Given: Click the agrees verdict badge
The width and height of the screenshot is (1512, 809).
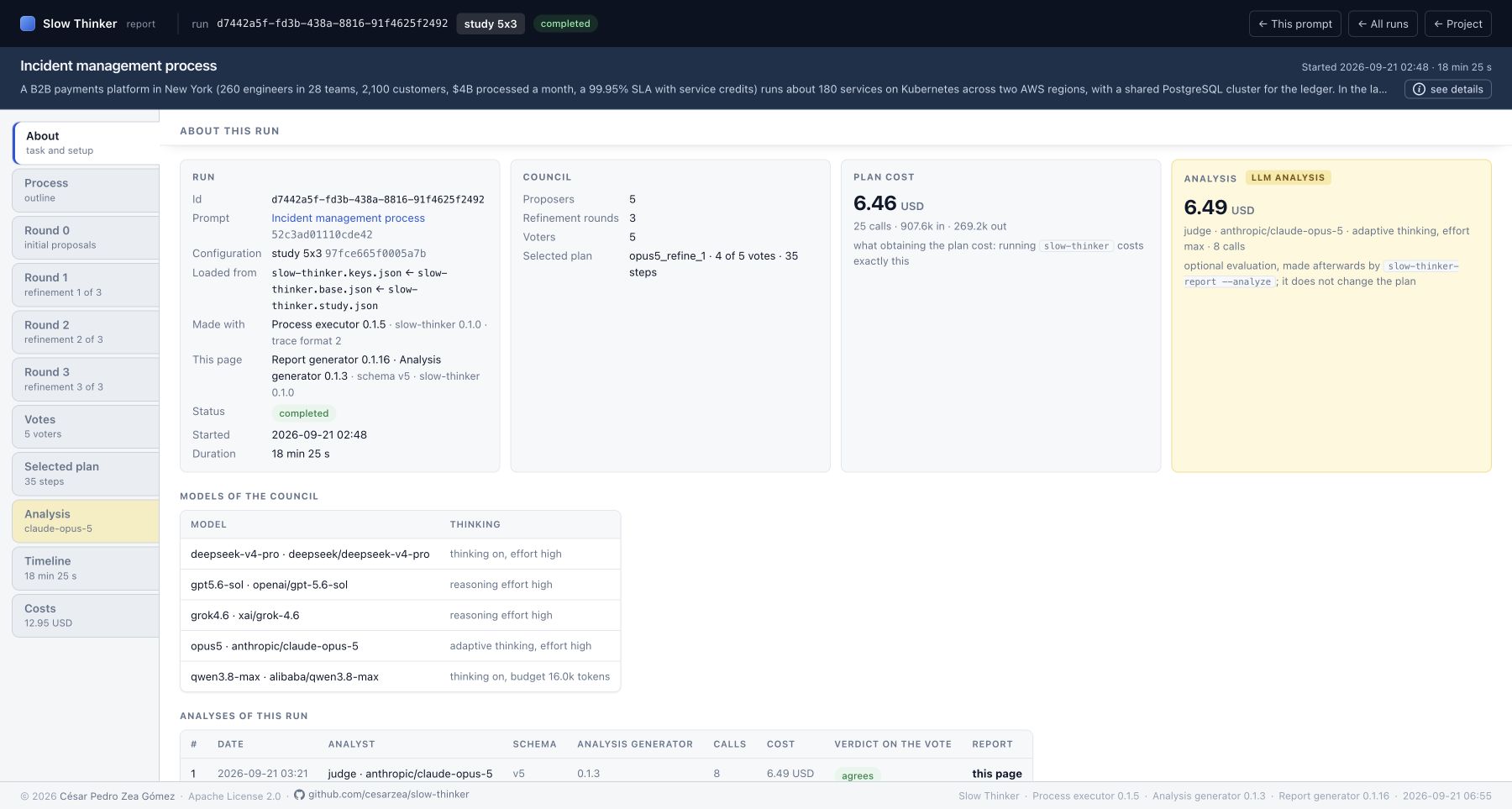Looking at the screenshot, I should (857, 775).
